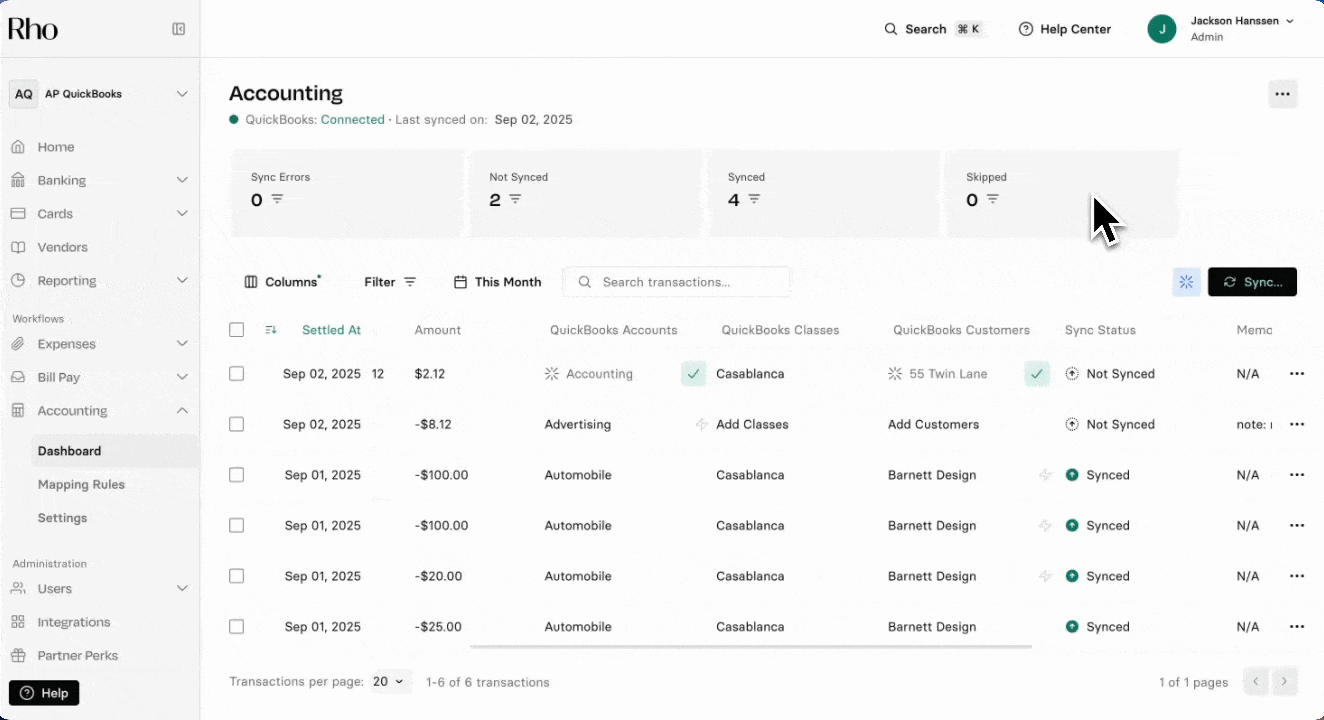This screenshot has width=1324, height=720.
Task: Open the overflow menu on the $2.12 transaction row
Action: [1297, 373]
